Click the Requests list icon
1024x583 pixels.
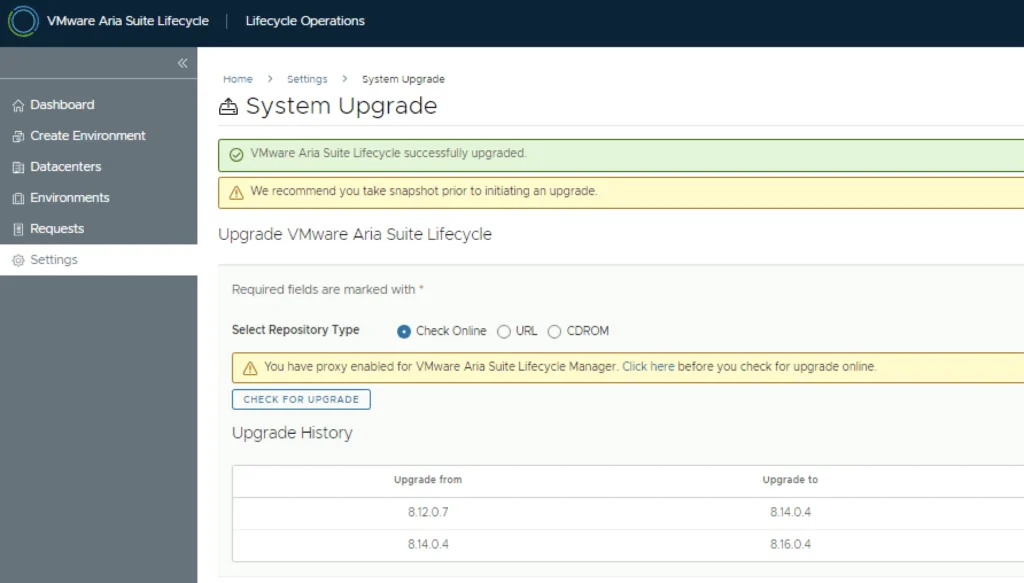(x=18, y=229)
